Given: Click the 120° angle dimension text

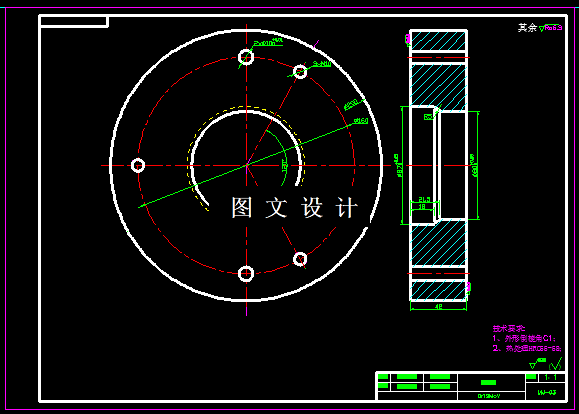Looking at the screenshot, I should [284, 166].
